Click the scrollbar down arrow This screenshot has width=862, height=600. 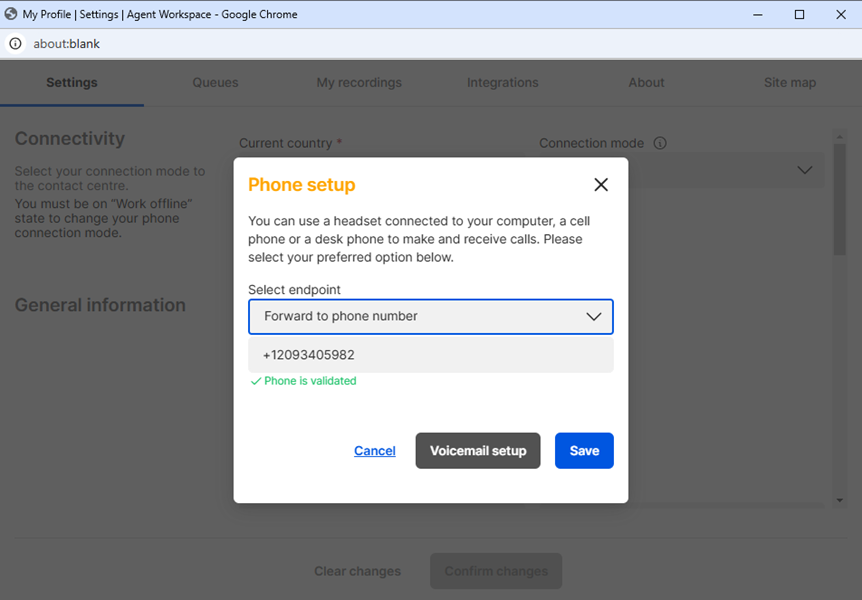click(839, 500)
